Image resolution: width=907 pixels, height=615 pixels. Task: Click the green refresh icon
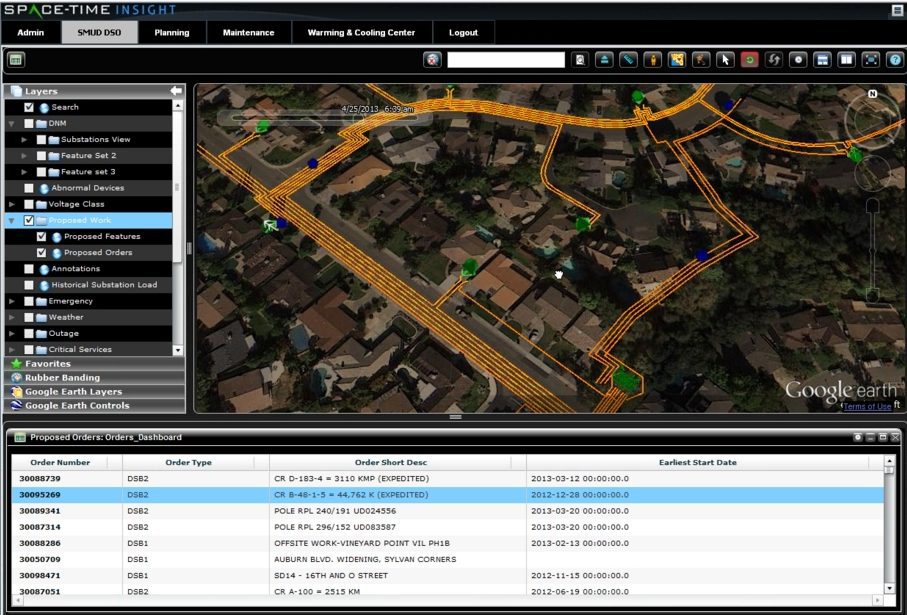click(749, 60)
